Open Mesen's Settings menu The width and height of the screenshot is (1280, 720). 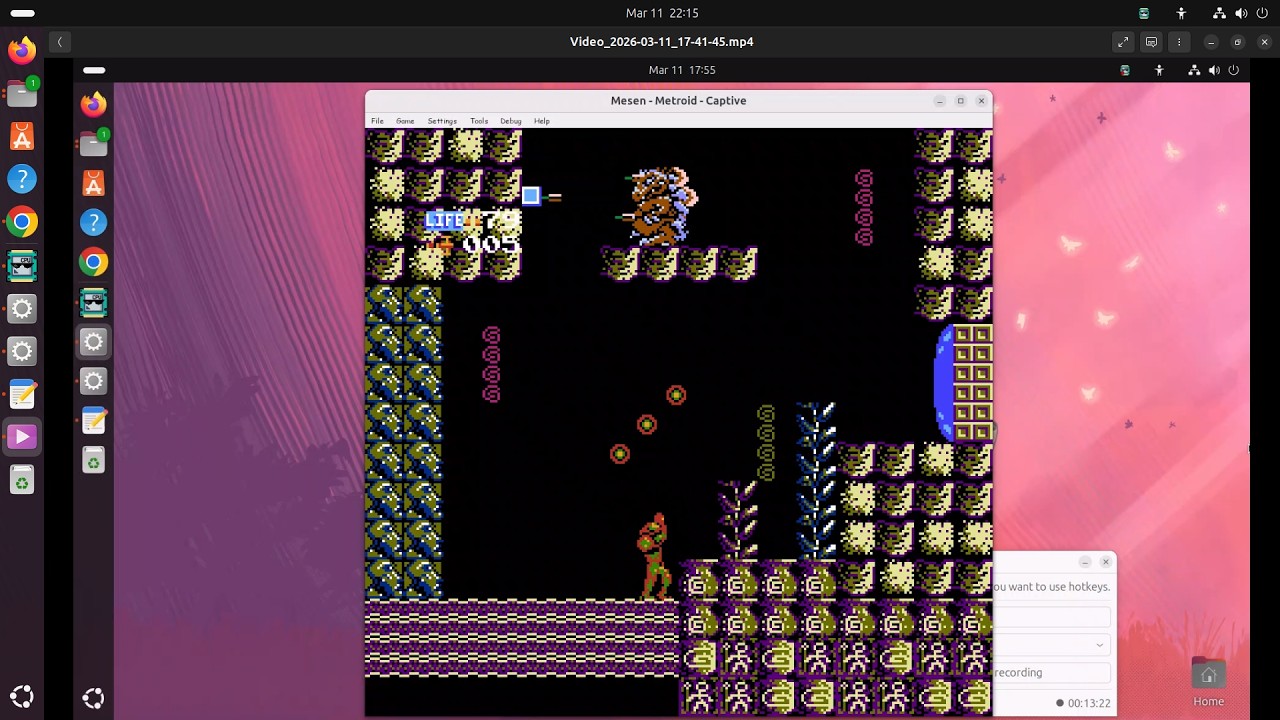coord(442,121)
